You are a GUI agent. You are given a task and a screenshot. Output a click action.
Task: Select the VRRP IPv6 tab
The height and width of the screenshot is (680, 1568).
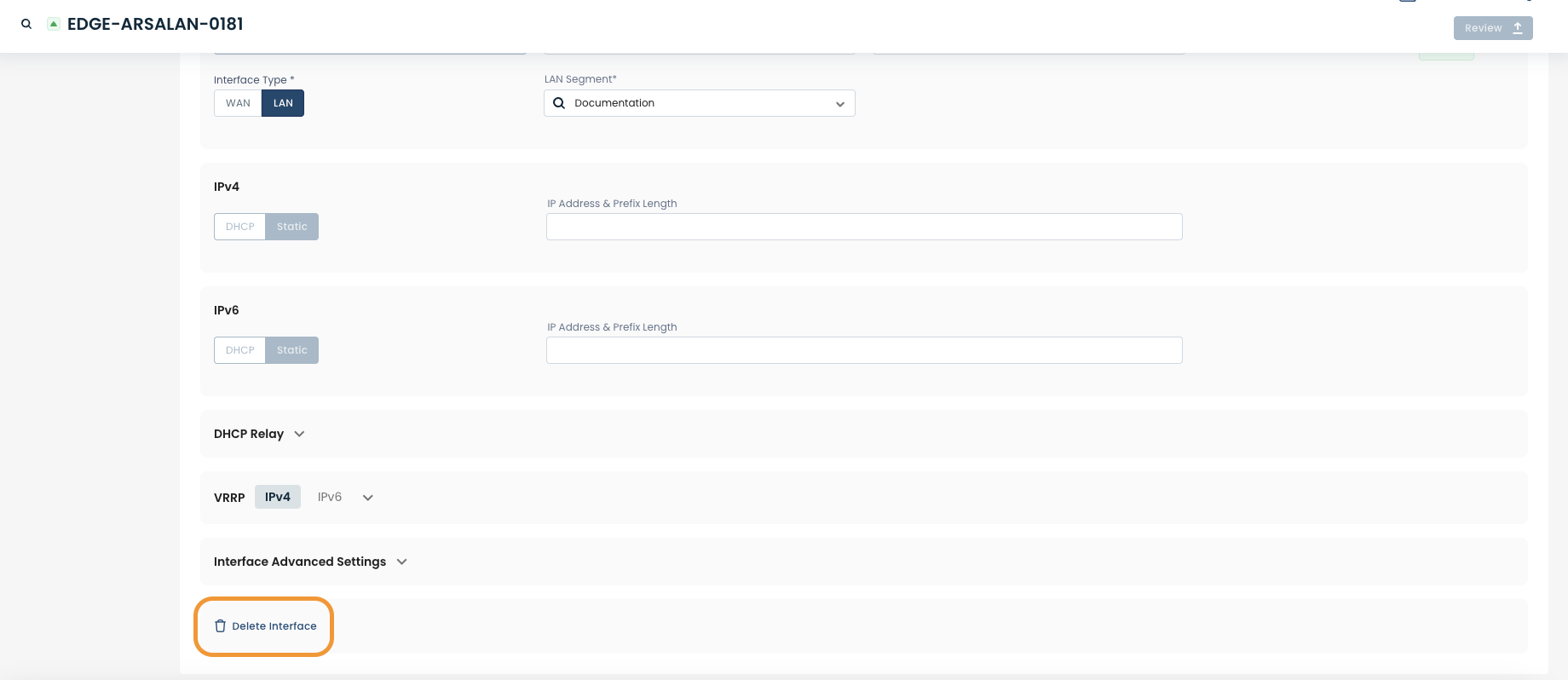(330, 497)
